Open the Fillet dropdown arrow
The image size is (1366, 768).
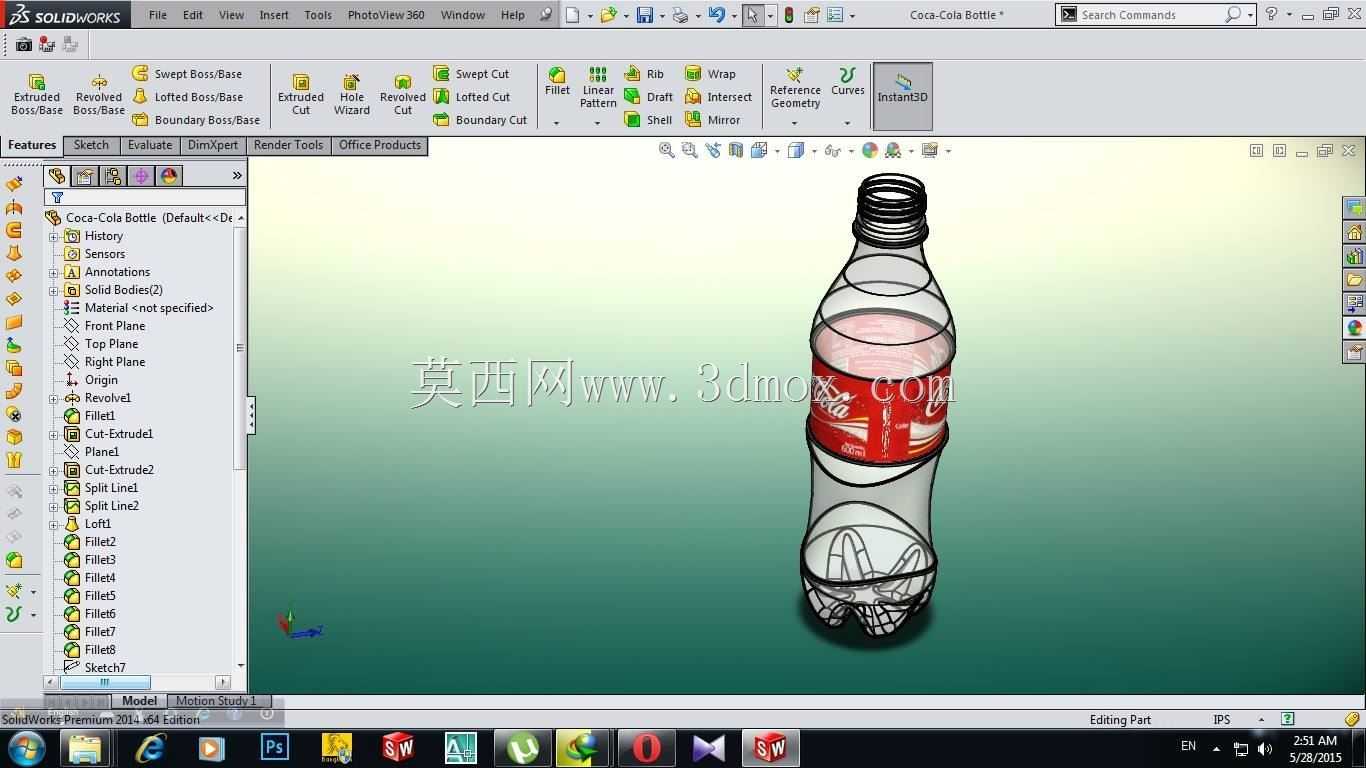(557, 123)
